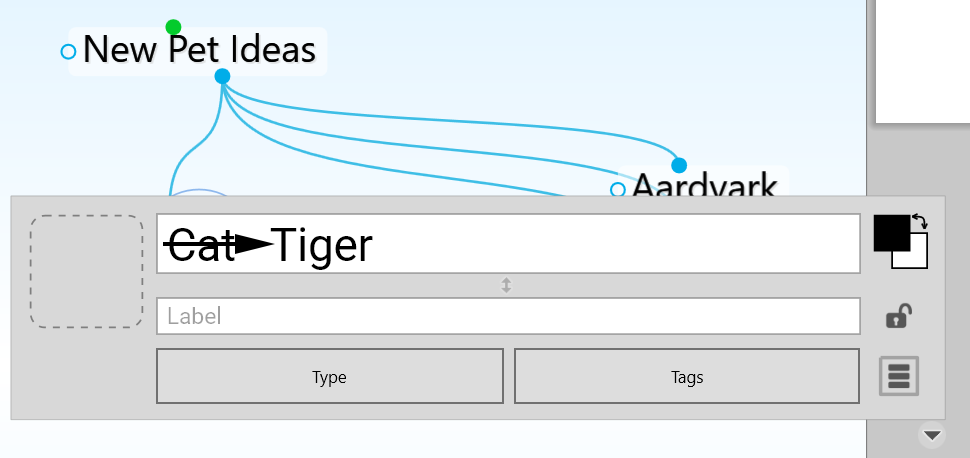Click the Label input field
The width and height of the screenshot is (970, 458).
pos(508,317)
